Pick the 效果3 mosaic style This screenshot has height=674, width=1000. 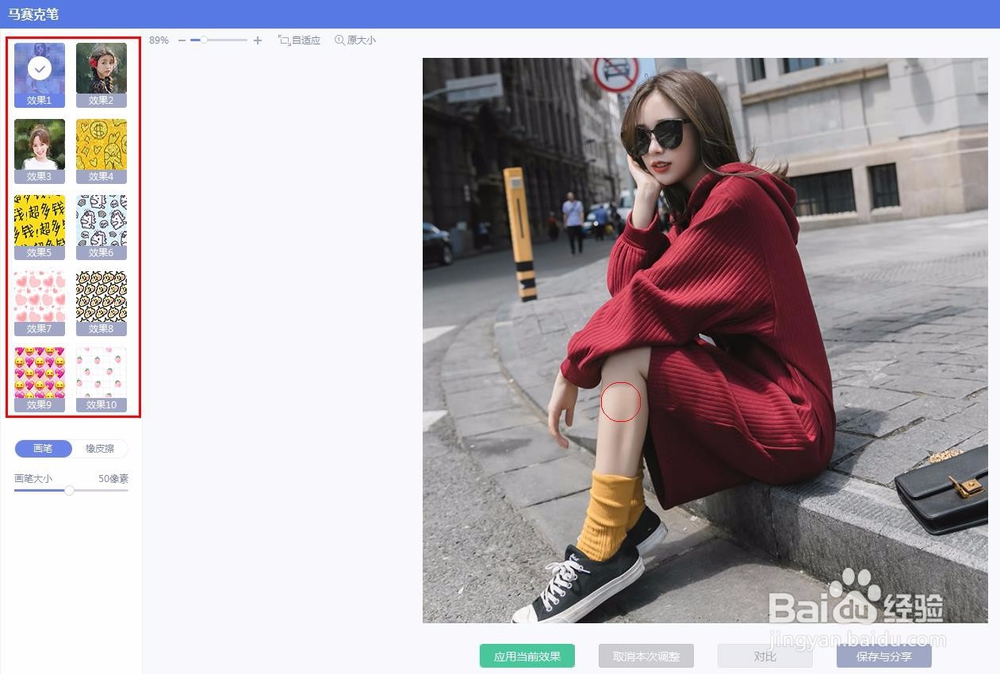point(40,151)
